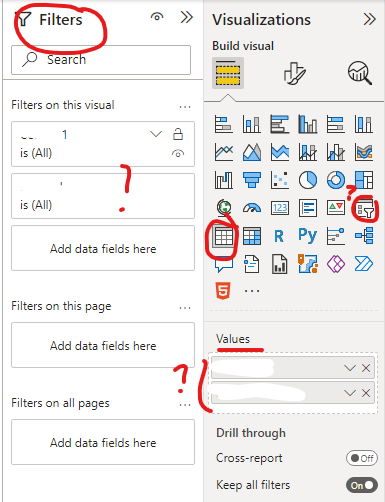Image resolution: width=385 pixels, height=502 pixels.
Task: Click Add data fields under this visual
Action: 103,248
